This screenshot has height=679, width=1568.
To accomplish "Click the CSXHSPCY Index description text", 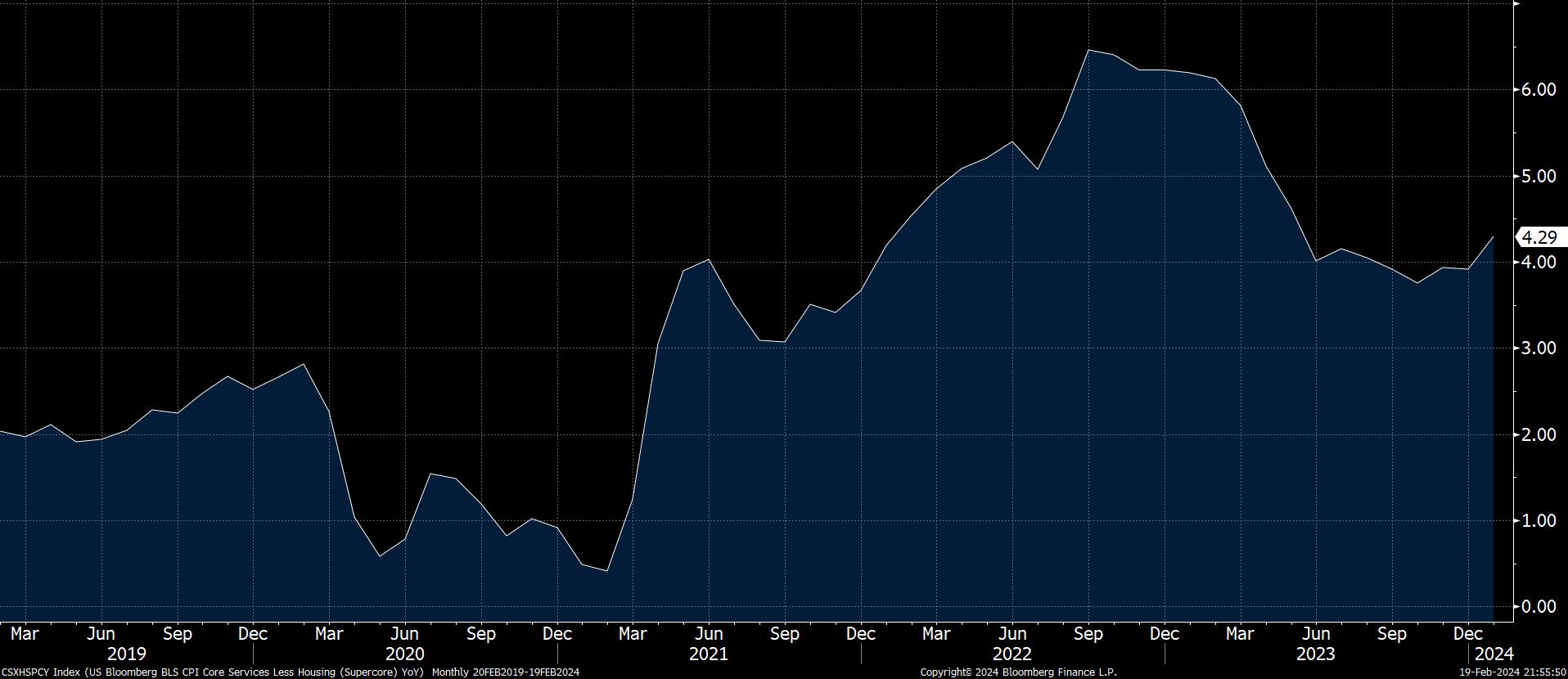I will (x=213, y=672).
